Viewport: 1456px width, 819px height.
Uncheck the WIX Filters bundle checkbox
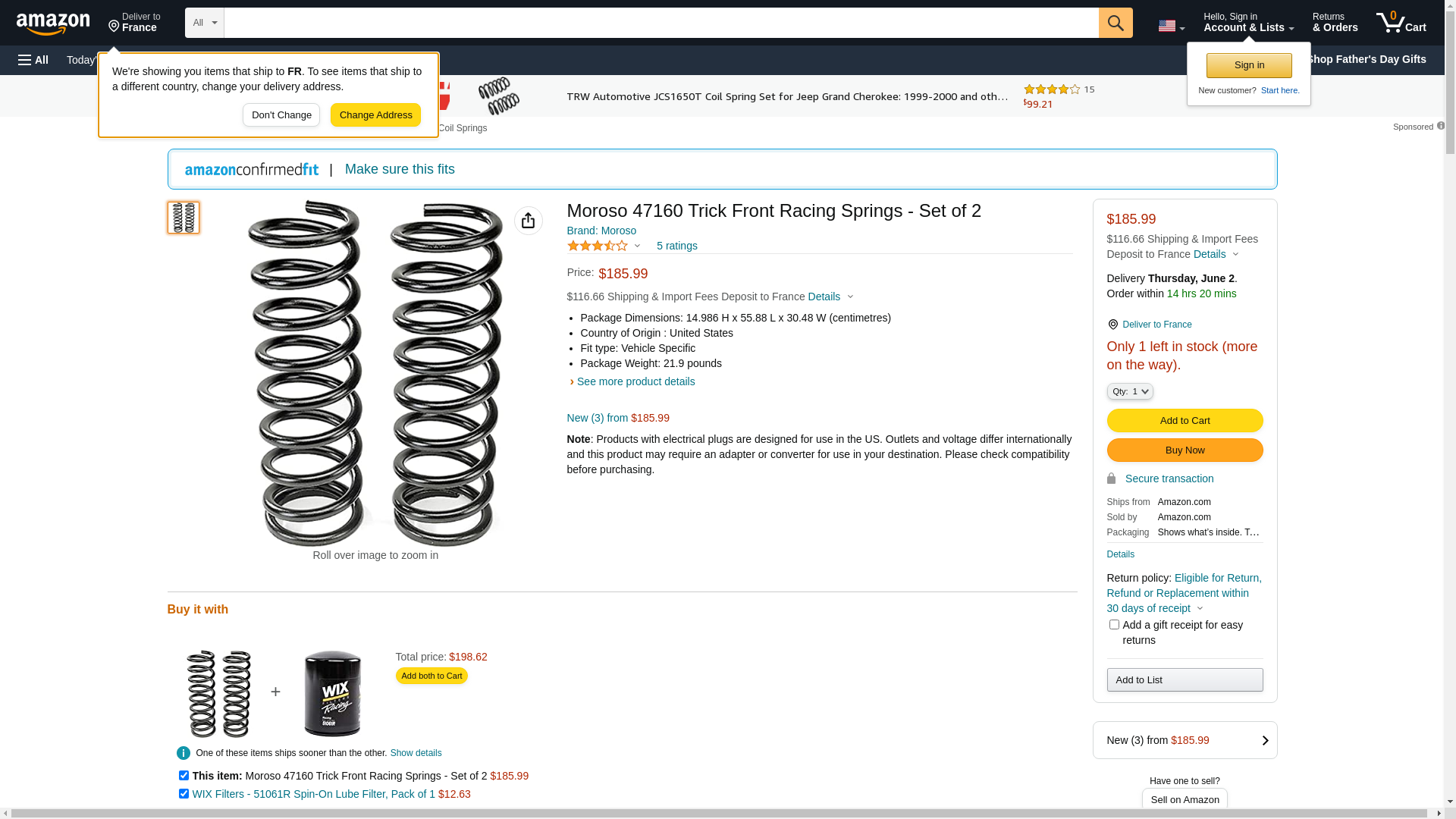click(184, 794)
